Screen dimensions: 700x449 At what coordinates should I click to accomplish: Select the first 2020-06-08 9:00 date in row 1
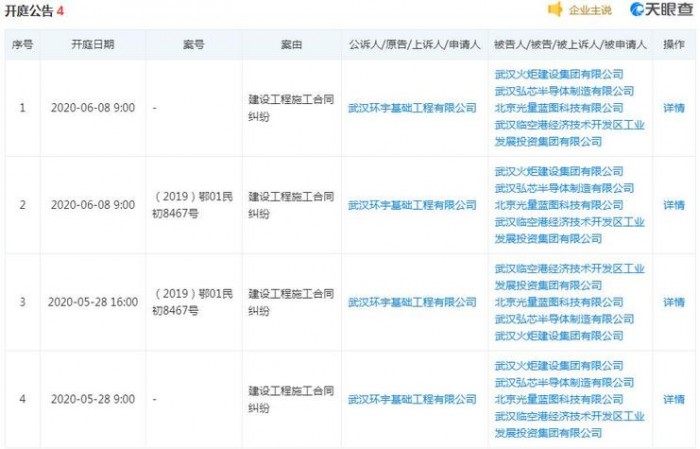click(x=93, y=108)
